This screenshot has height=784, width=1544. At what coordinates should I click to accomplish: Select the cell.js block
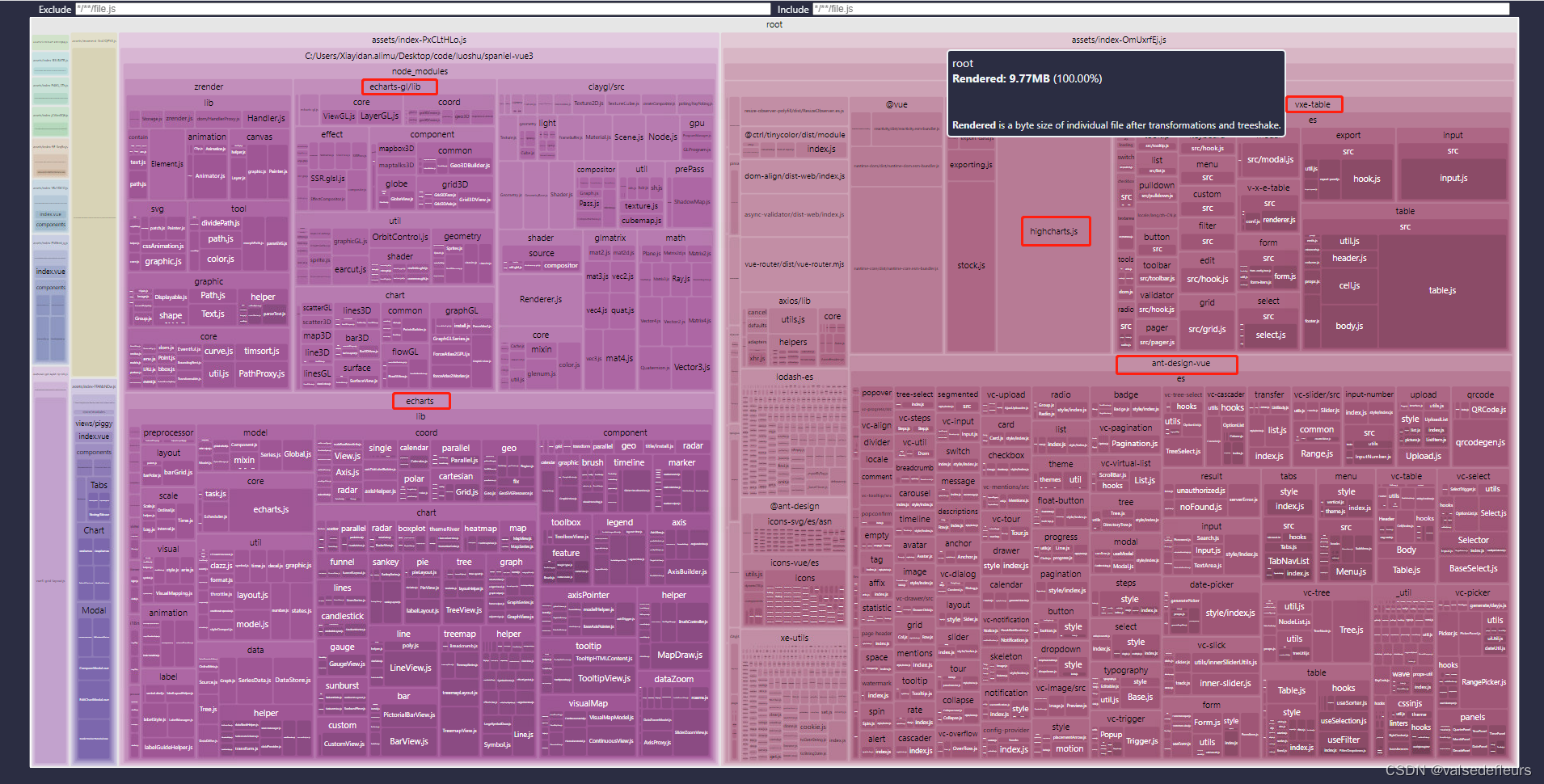pyautogui.click(x=1349, y=285)
